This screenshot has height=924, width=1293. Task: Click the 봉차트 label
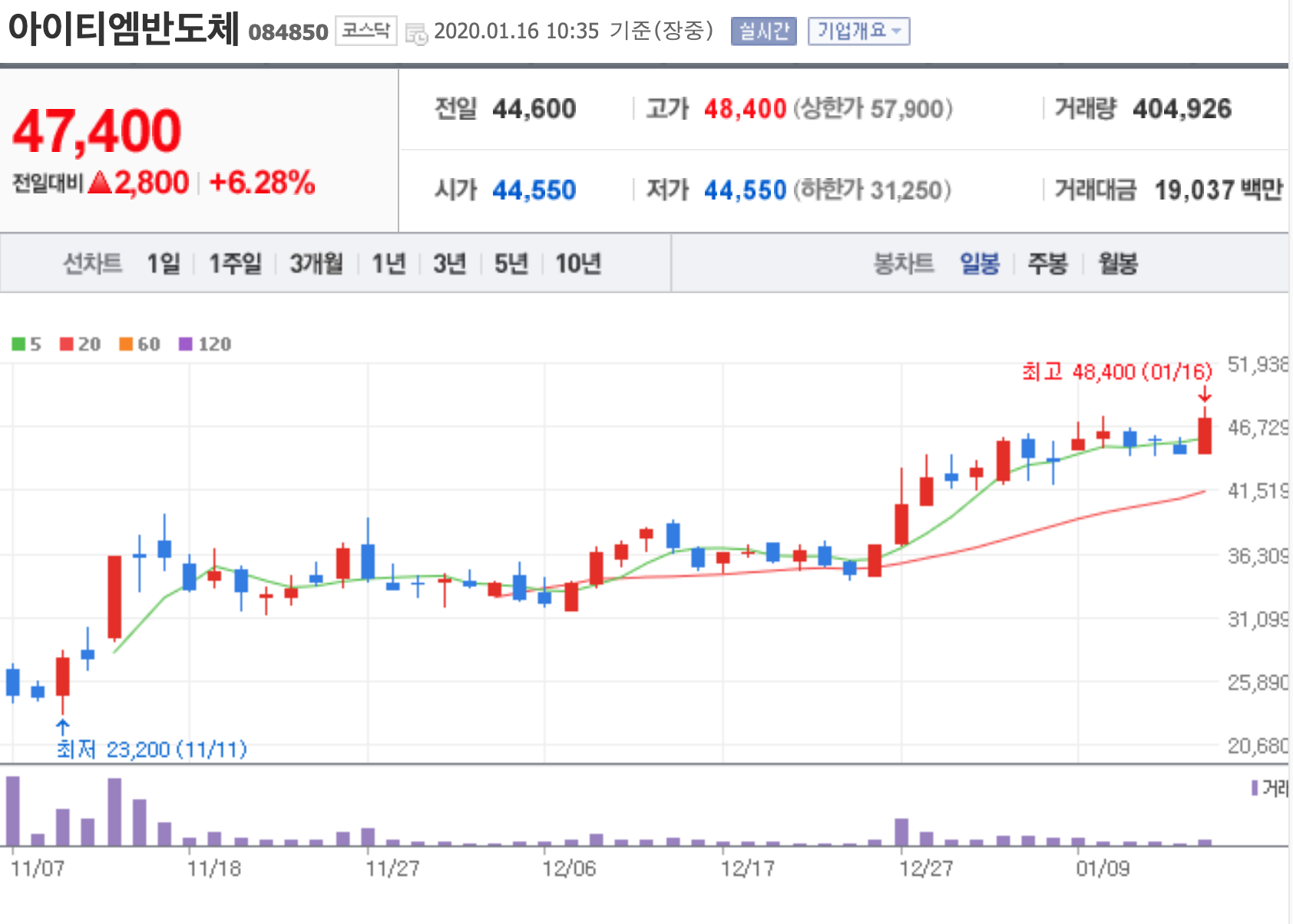coord(904,263)
